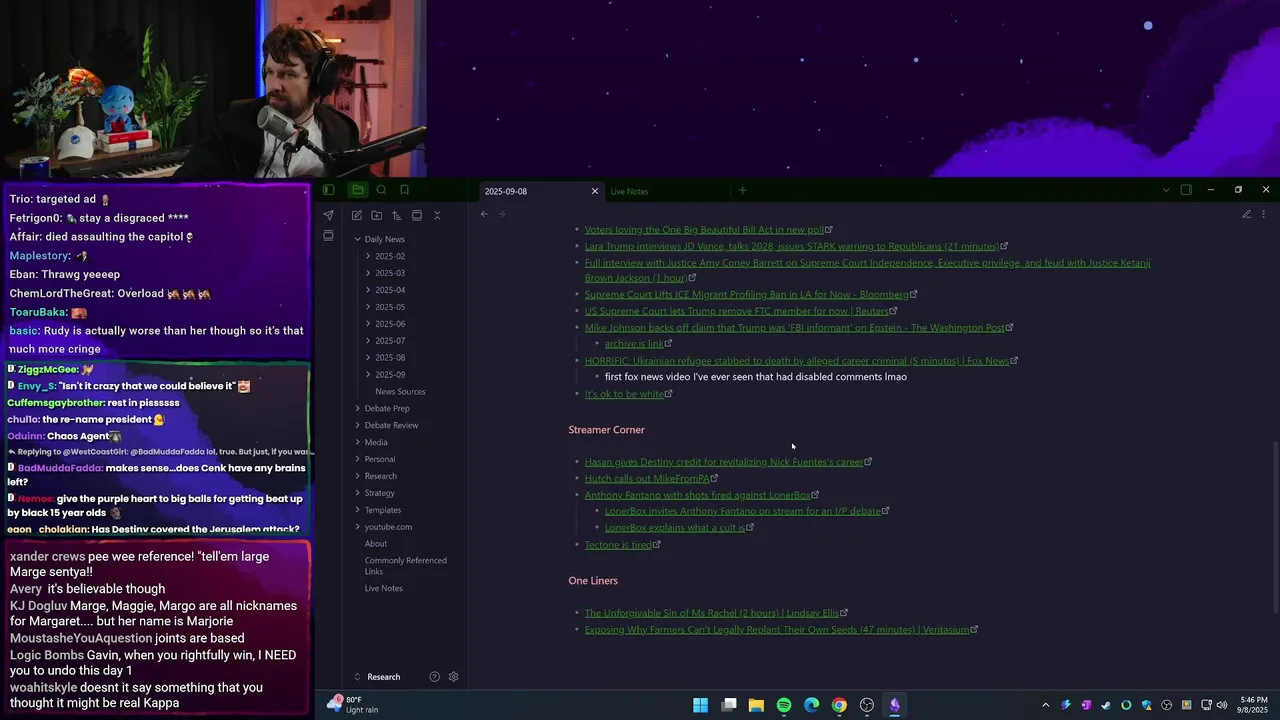Open the Lara Trump interviews JD Vance link
Screen dimensions: 1280x720
coord(791,246)
